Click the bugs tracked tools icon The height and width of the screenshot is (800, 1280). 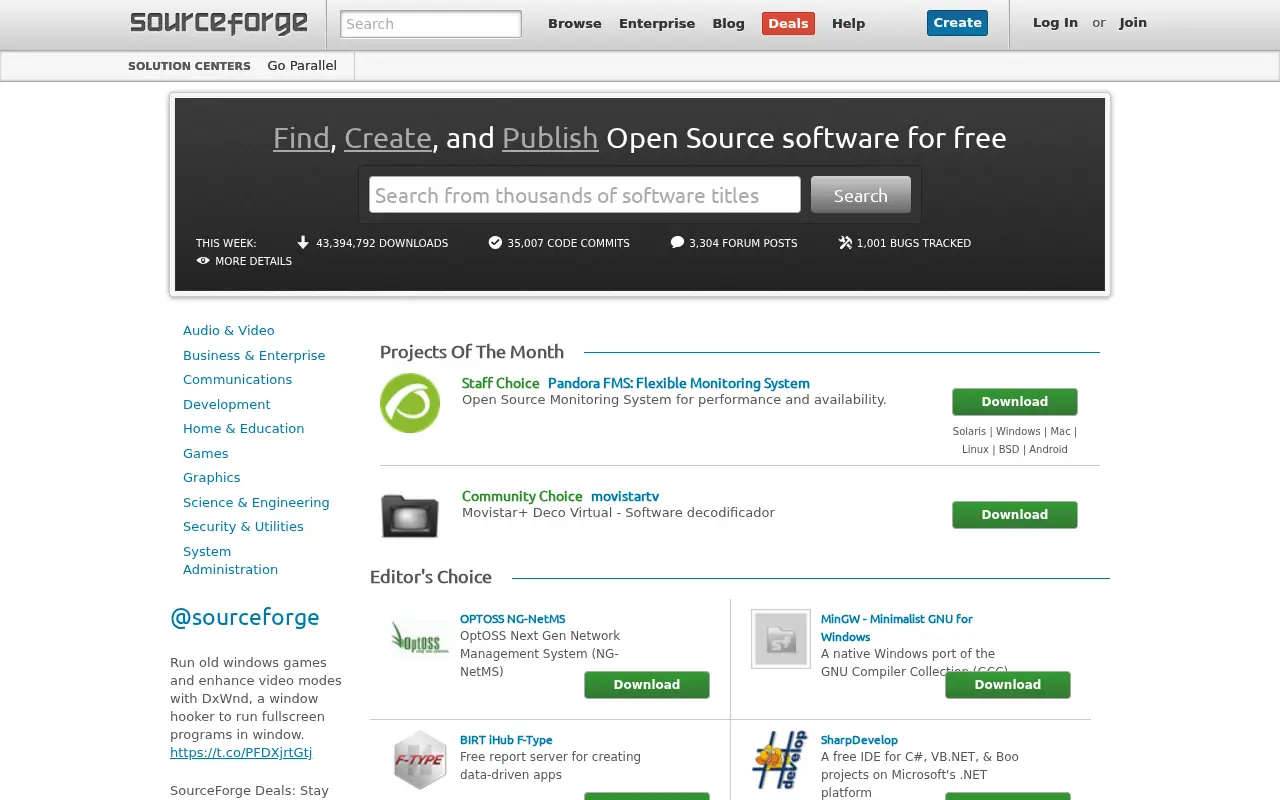pyautogui.click(x=845, y=242)
